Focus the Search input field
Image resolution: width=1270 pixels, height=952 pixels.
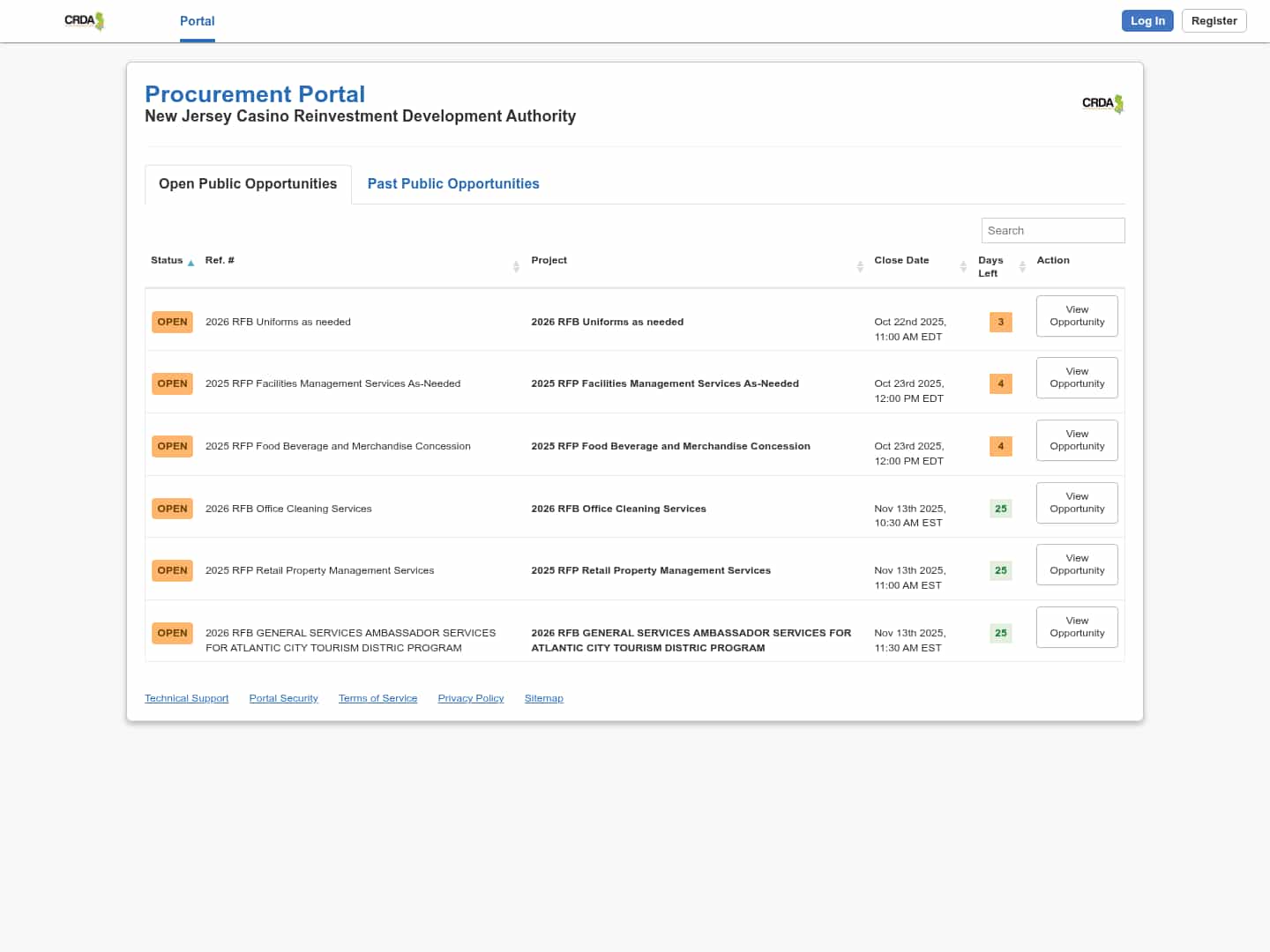(1053, 230)
